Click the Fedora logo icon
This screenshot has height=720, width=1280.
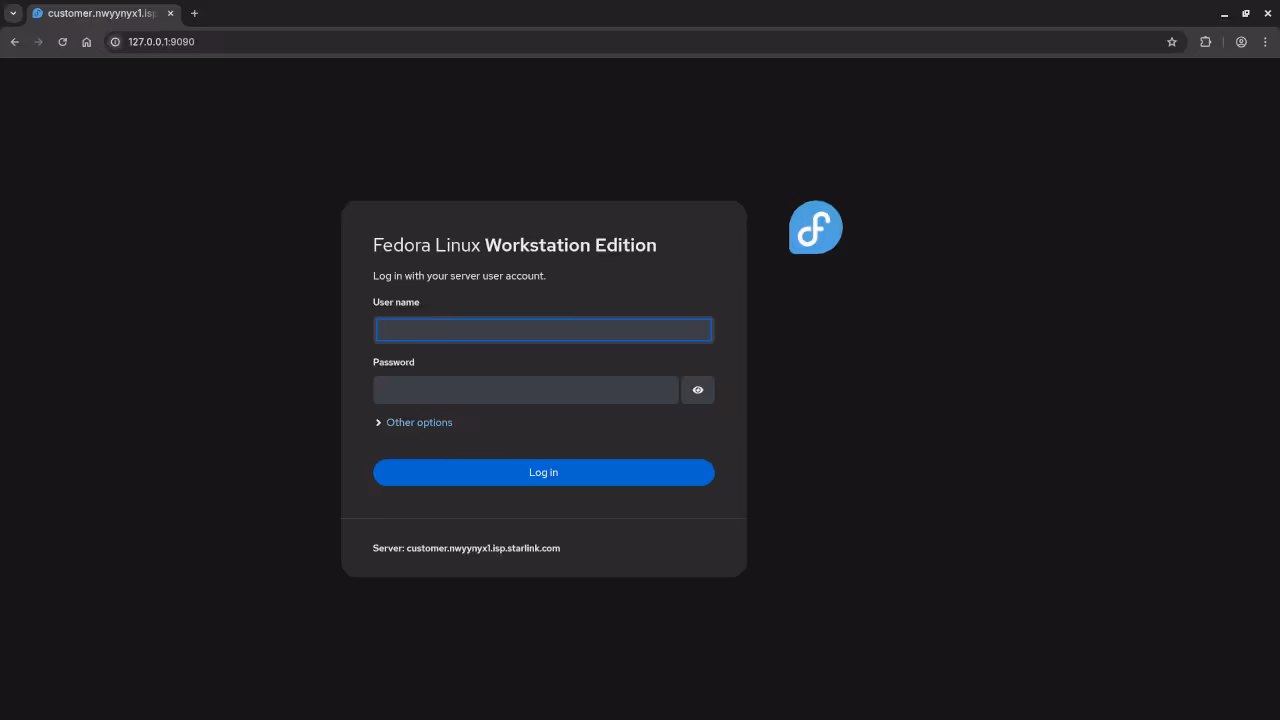tap(815, 227)
